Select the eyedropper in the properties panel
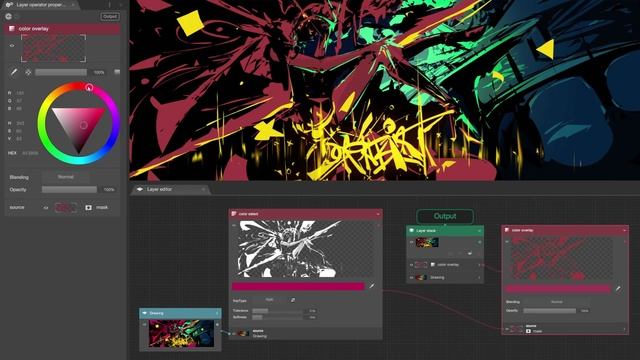The height and width of the screenshot is (360, 640). coord(14,72)
